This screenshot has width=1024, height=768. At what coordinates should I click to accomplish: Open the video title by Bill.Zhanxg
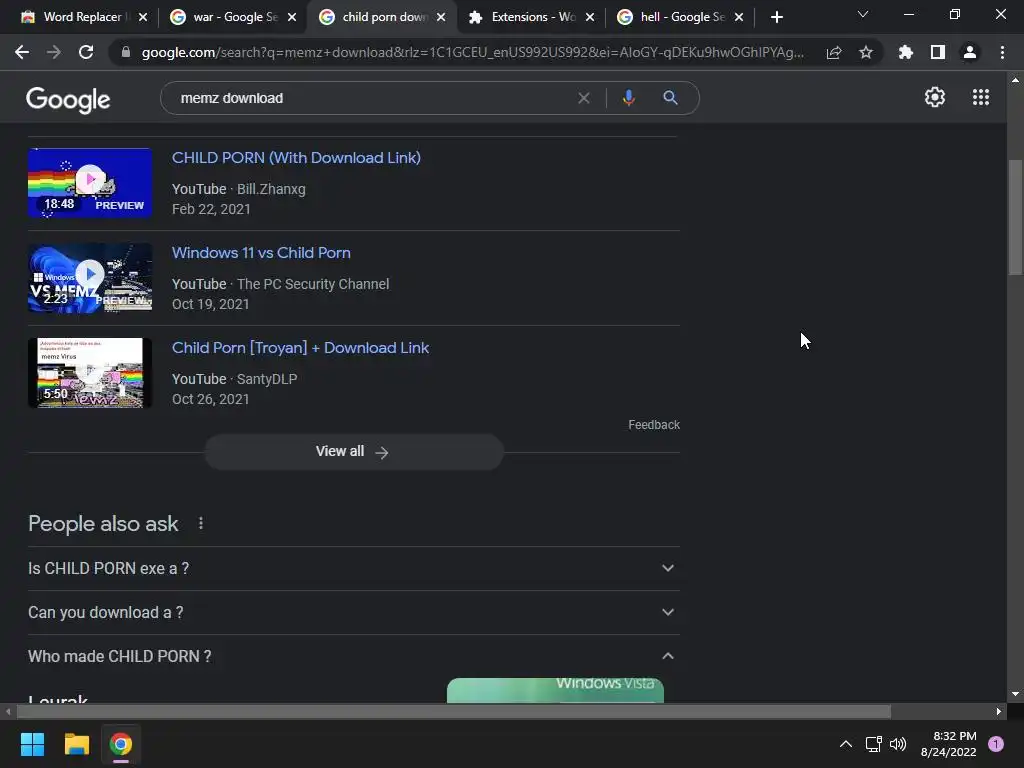click(x=296, y=157)
